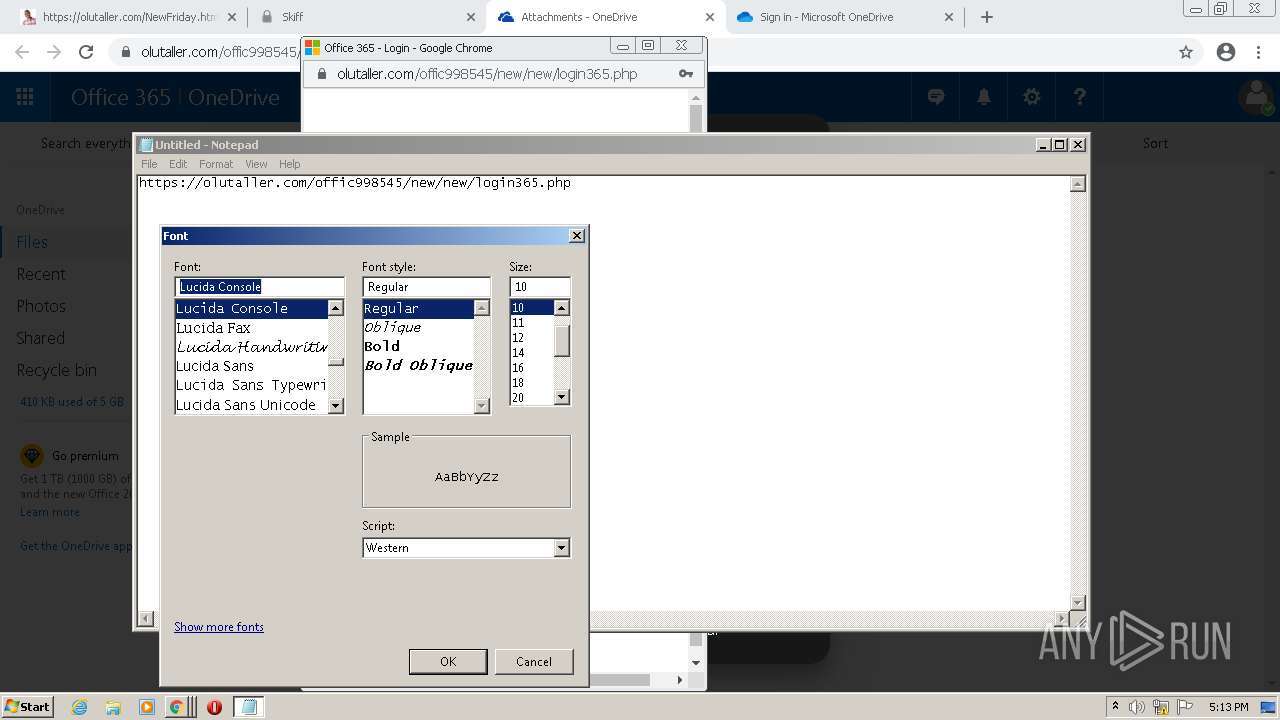Screen dimensions: 1280x720
Task: Confirm the font dialog with OK
Action: (x=448, y=661)
